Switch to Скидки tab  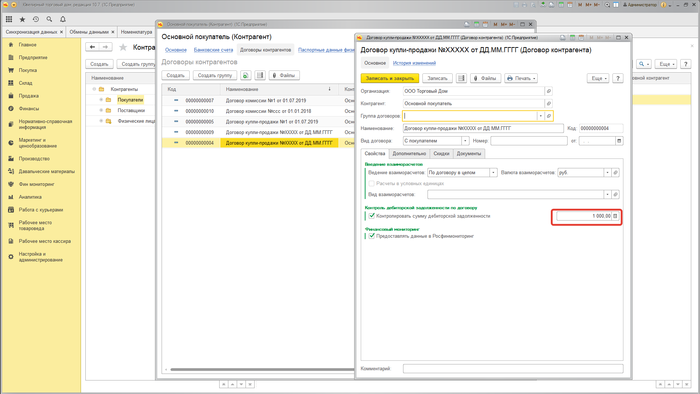[441, 153]
